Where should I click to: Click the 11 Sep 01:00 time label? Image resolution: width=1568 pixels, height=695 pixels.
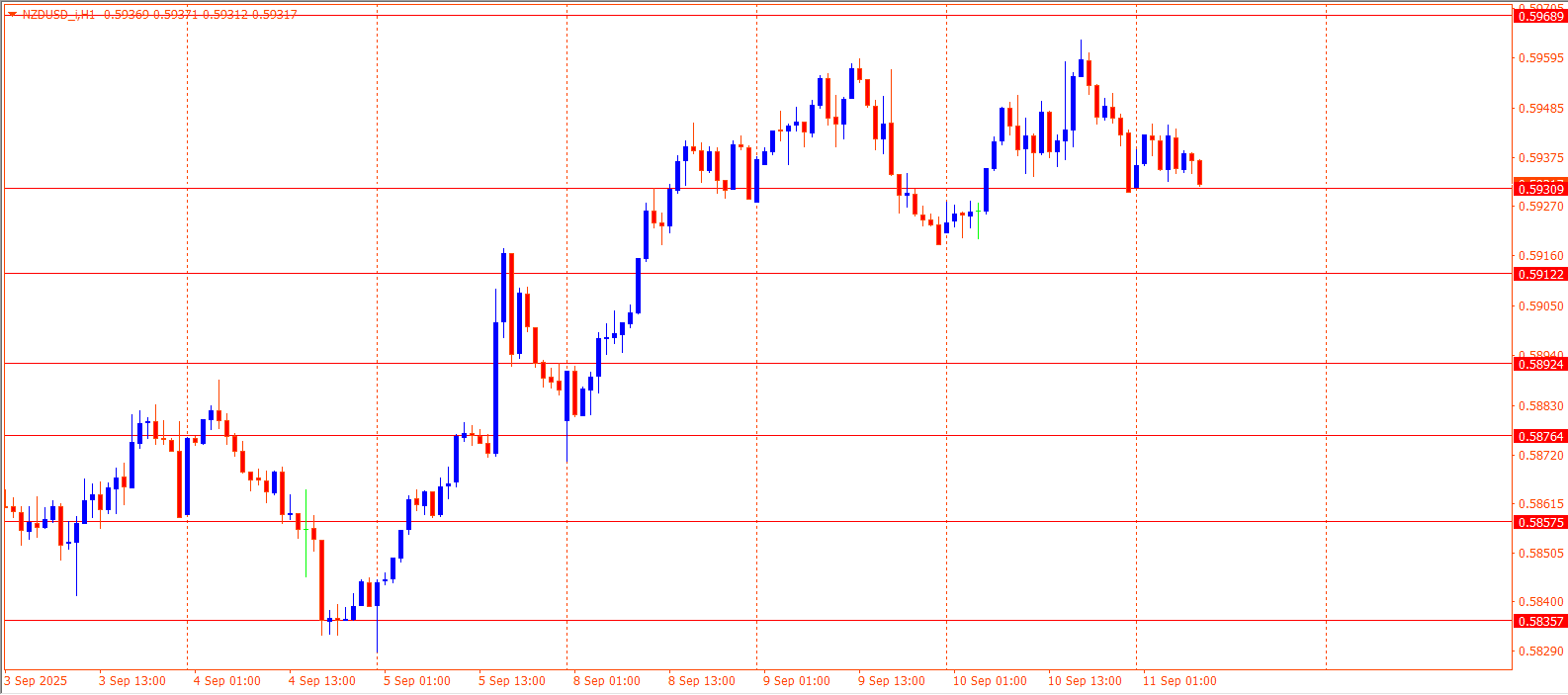tap(1179, 681)
